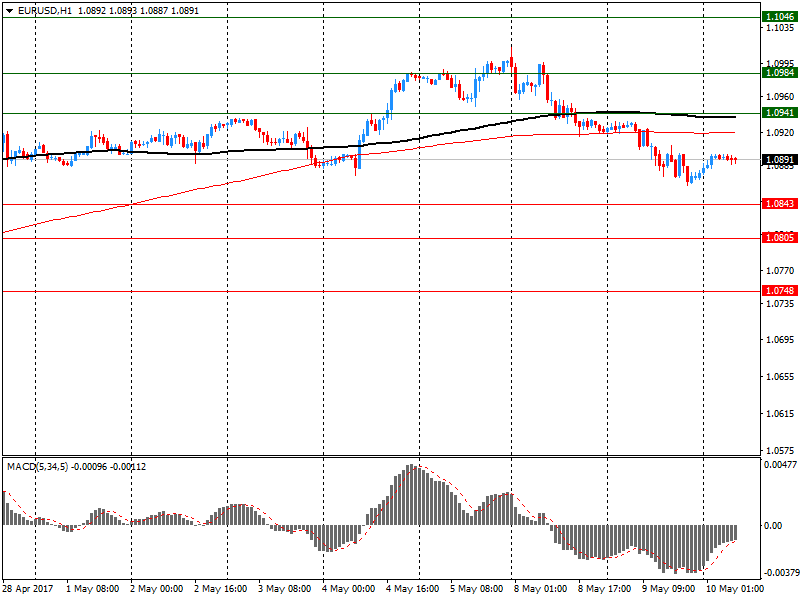Select the 10 May 01:00 time label
The height and width of the screenshot is (600, 800).
735,589
